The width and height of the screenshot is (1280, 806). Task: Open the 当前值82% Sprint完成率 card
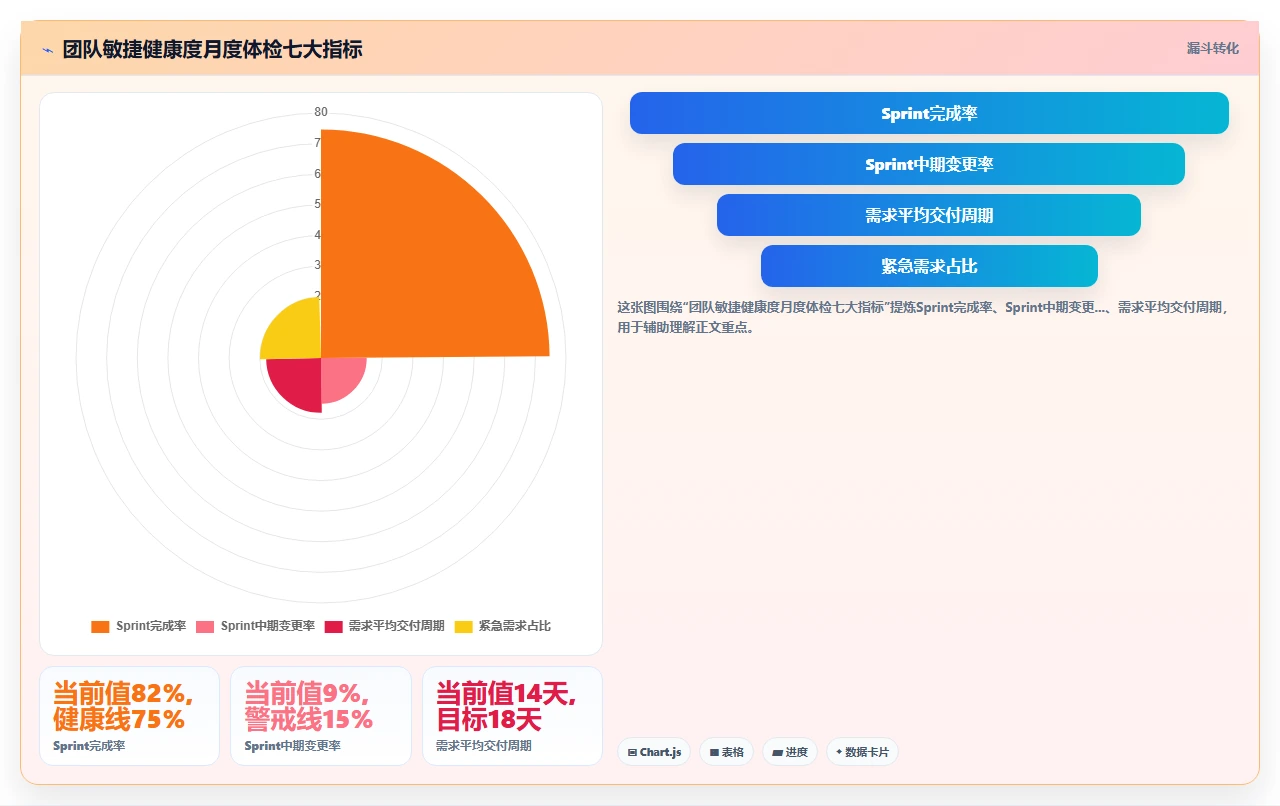tap(129, 716)
